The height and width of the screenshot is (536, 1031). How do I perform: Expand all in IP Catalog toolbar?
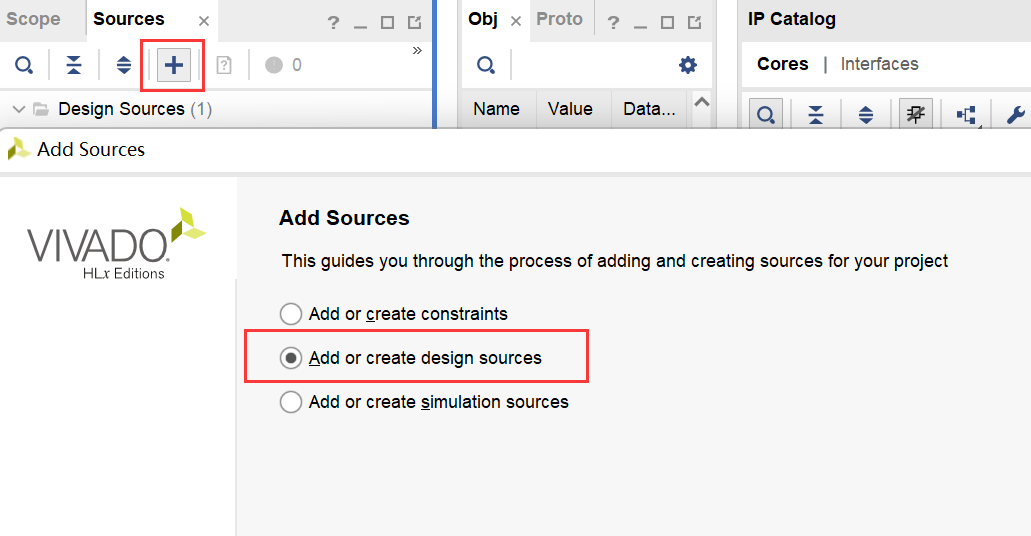pyautogui.click(x=866, y=115)
